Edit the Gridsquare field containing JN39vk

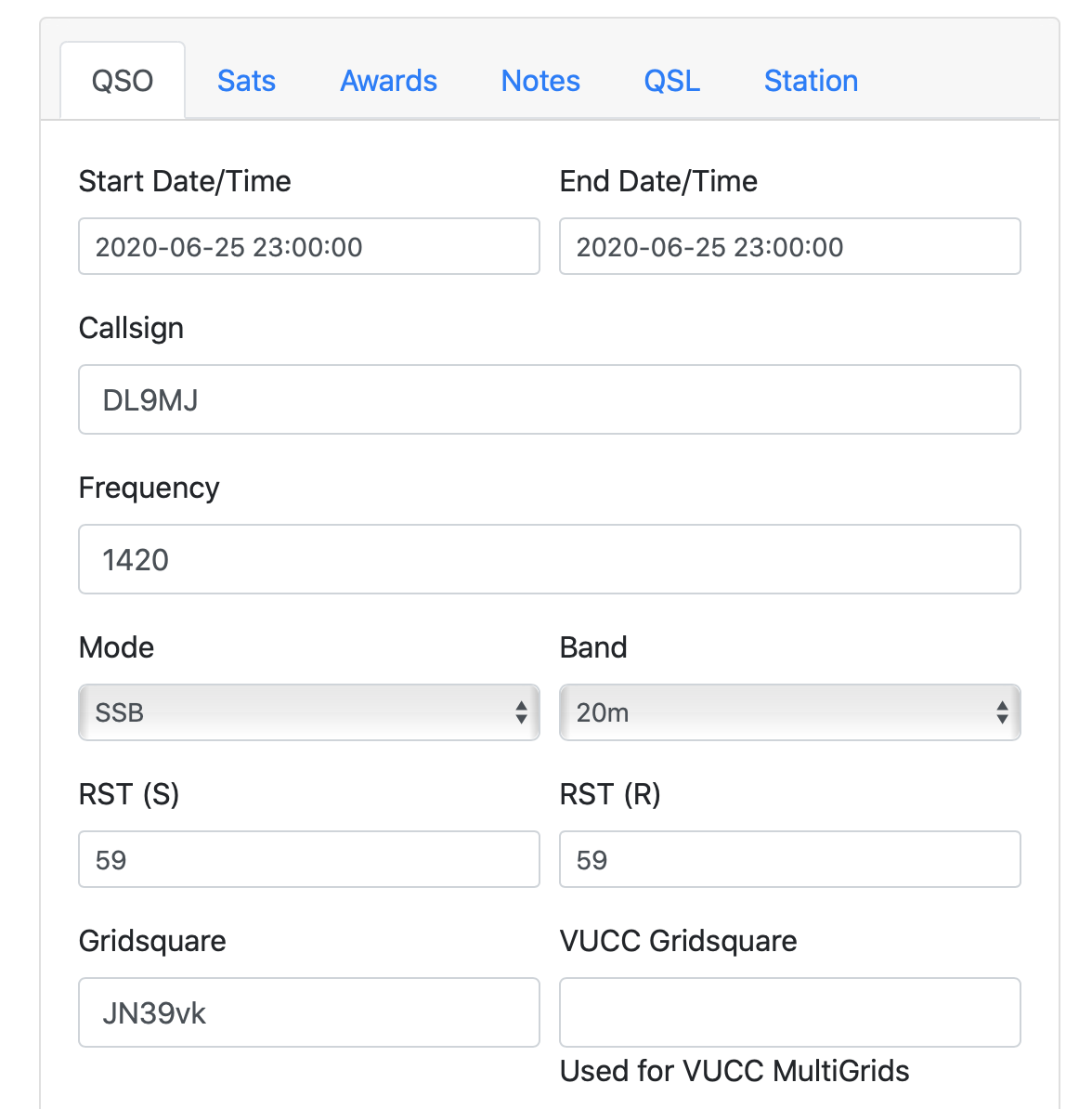pyautogui.click(x=309, y=1012)
